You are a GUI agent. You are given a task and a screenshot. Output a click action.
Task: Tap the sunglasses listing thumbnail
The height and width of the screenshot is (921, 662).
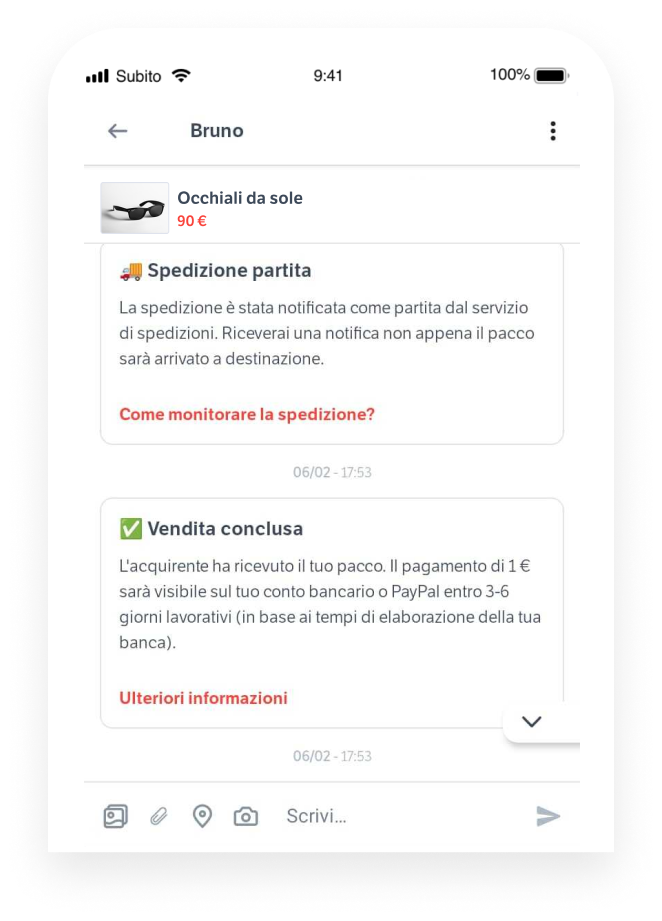pyautogui.click(x=135, y=208)
